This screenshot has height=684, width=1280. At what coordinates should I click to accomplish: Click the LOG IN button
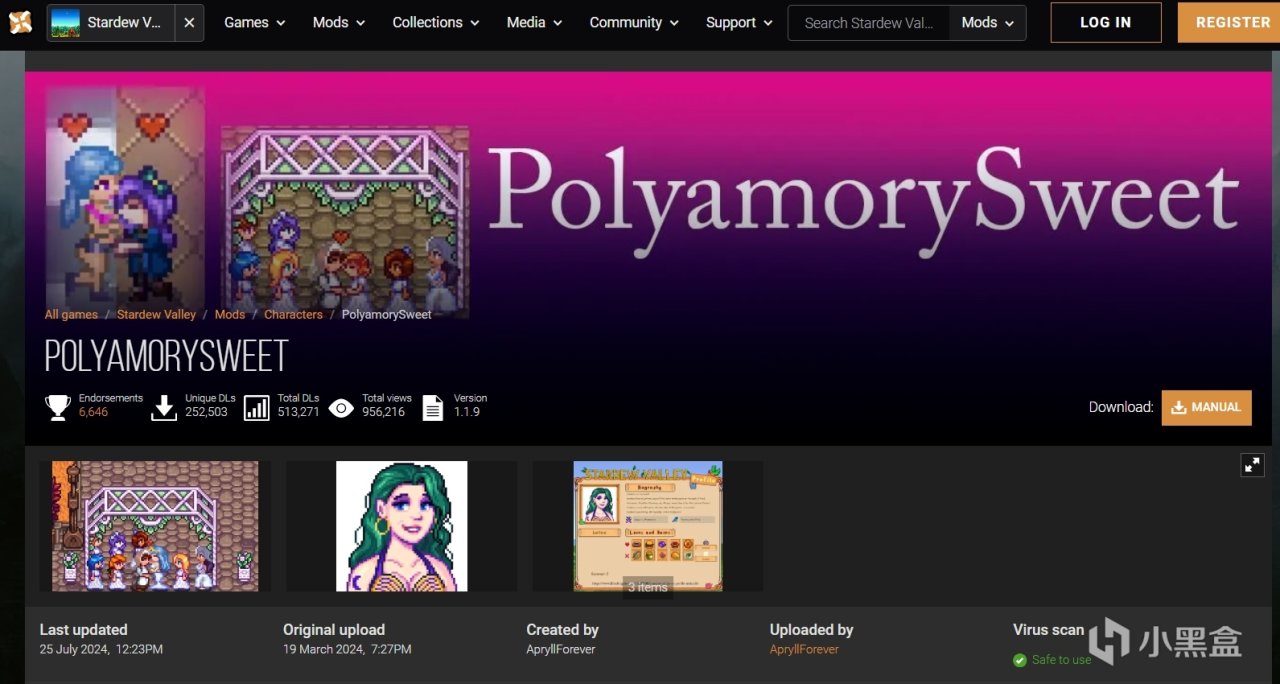(x=1106, y=22)
